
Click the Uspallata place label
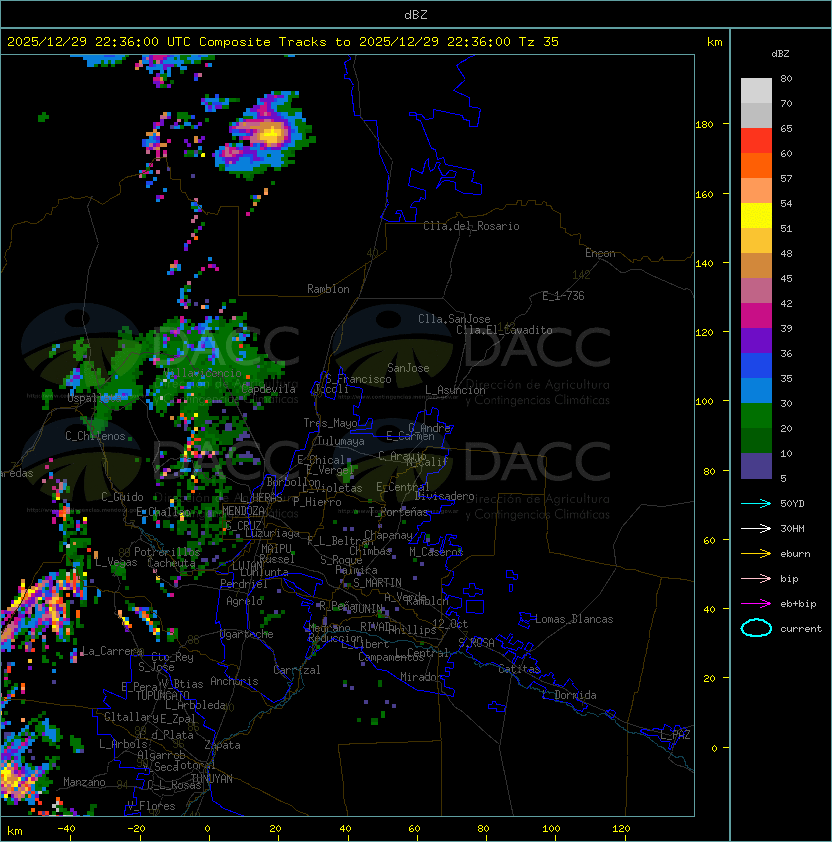click(x=95, y=398)
